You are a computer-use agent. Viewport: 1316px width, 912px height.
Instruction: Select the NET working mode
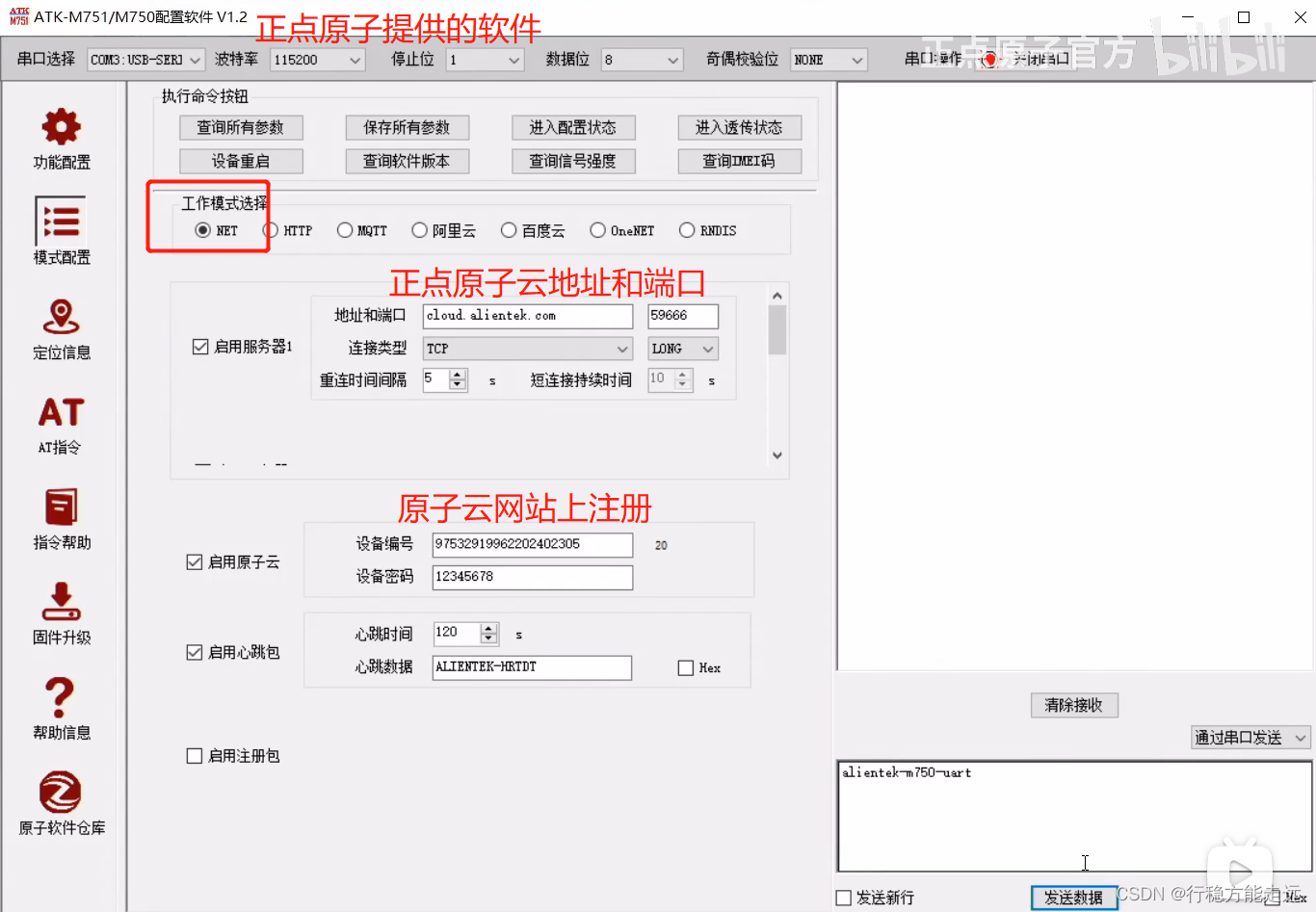tap(202, 230)
